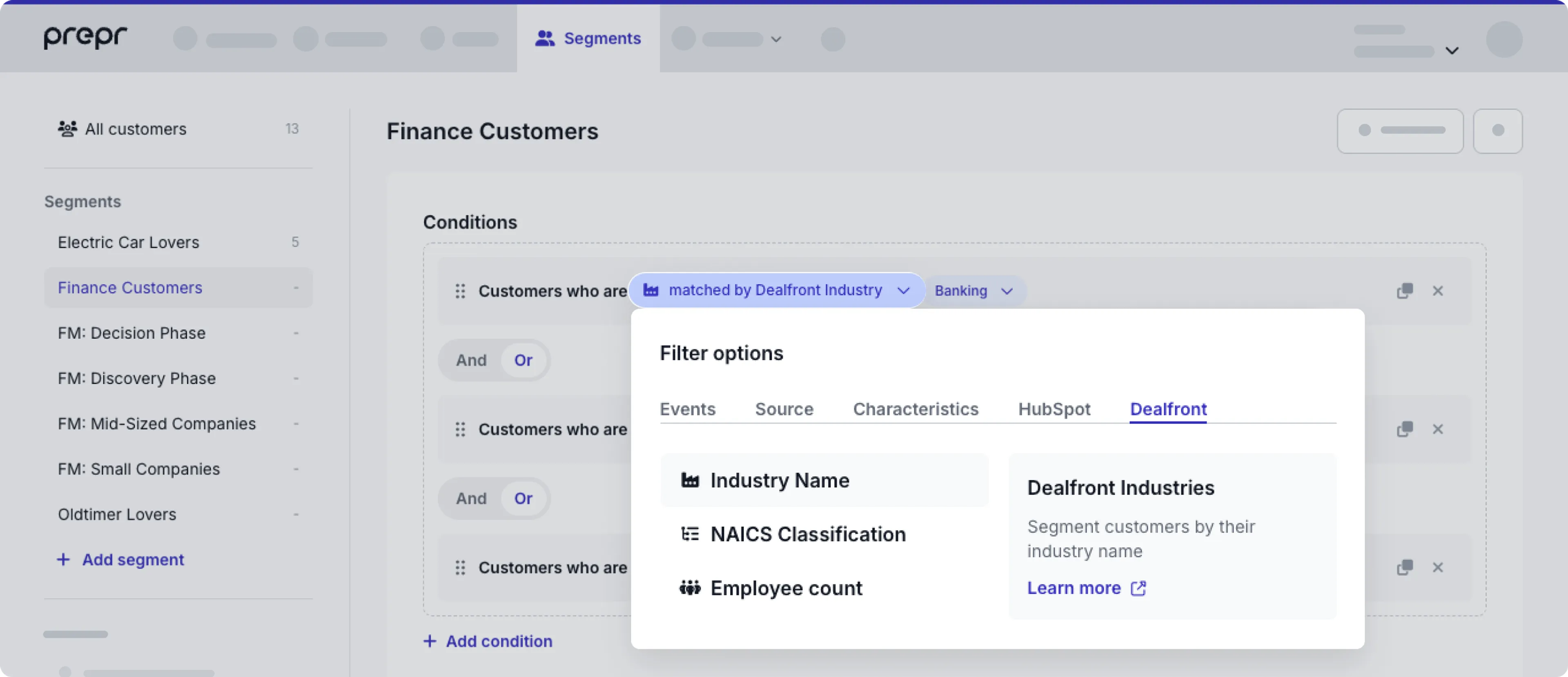Viewport: 1568px width, 677px height.
Task: Click the 'Dealfront Industries' description title
Action: (x=1120, y=488)
